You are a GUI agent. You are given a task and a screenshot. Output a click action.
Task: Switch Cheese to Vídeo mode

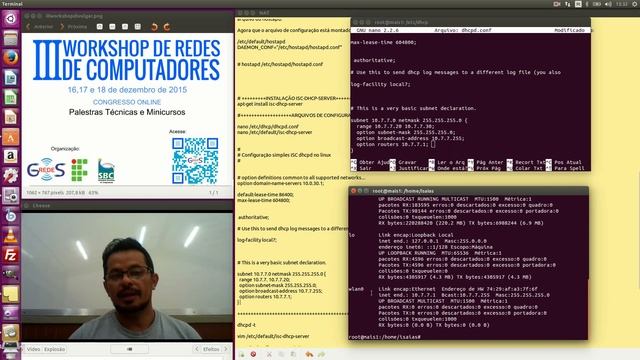[33, 349]
